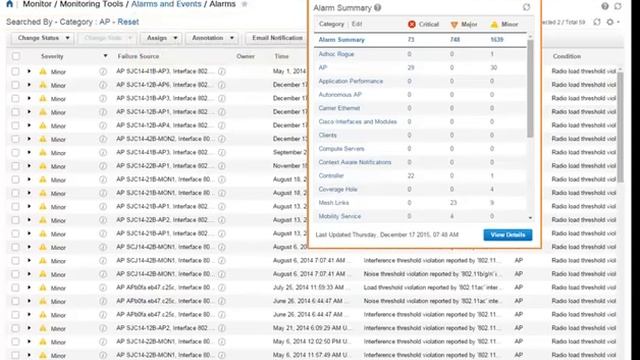Show source info for AP SJC14-12B-AP2 row
Screen dimensions: 640x360
222,328
